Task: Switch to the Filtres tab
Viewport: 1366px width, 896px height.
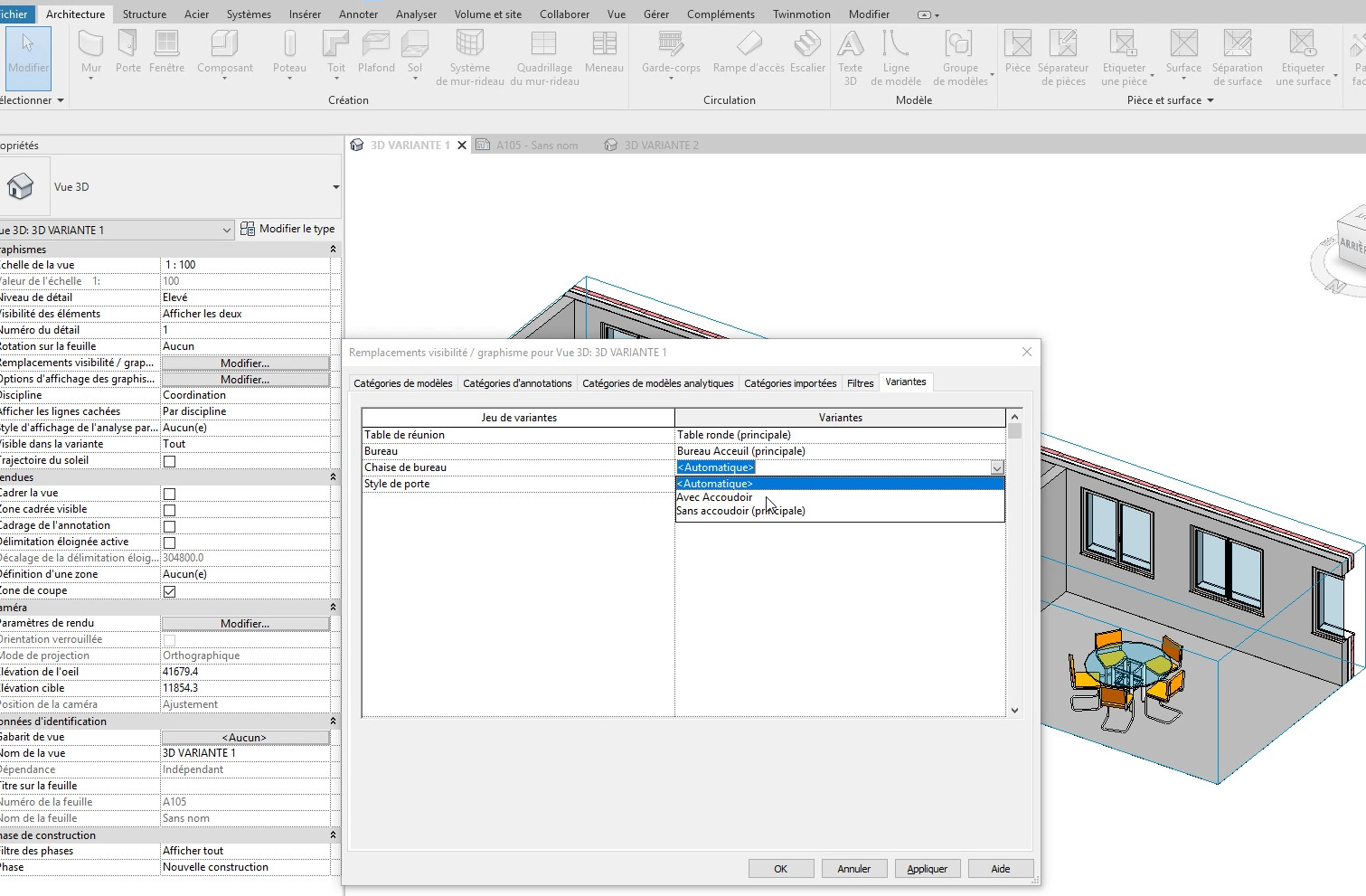Action: 860,383
